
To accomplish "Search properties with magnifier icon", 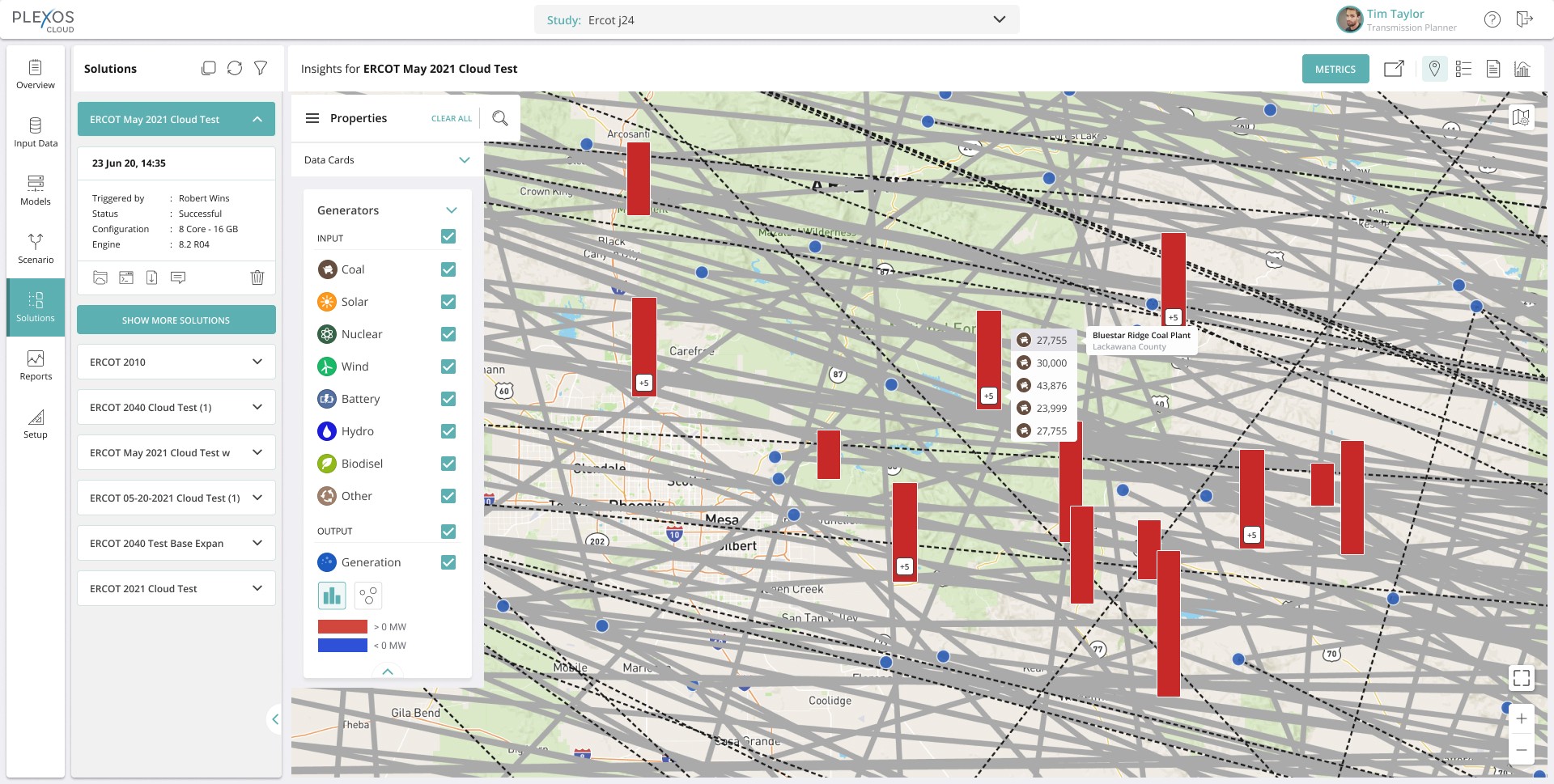I will click(x=500, y=118).
